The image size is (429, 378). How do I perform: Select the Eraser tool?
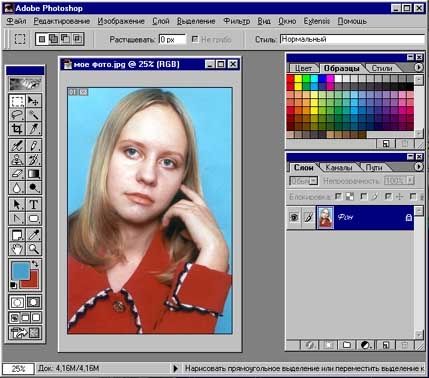(x=17, y=174)
